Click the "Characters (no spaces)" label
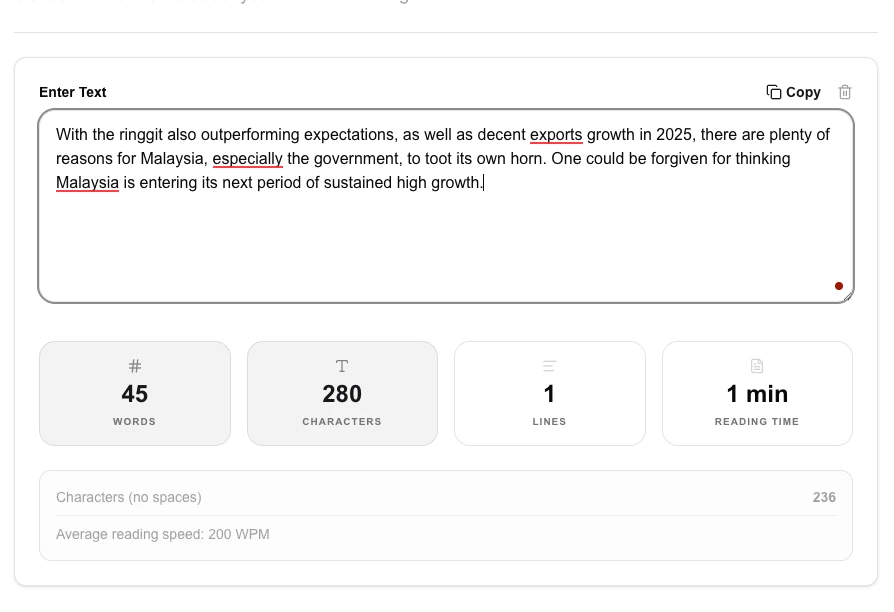Image resolution: width=894 pixels, height=612 pixels. tap(129, 497)
